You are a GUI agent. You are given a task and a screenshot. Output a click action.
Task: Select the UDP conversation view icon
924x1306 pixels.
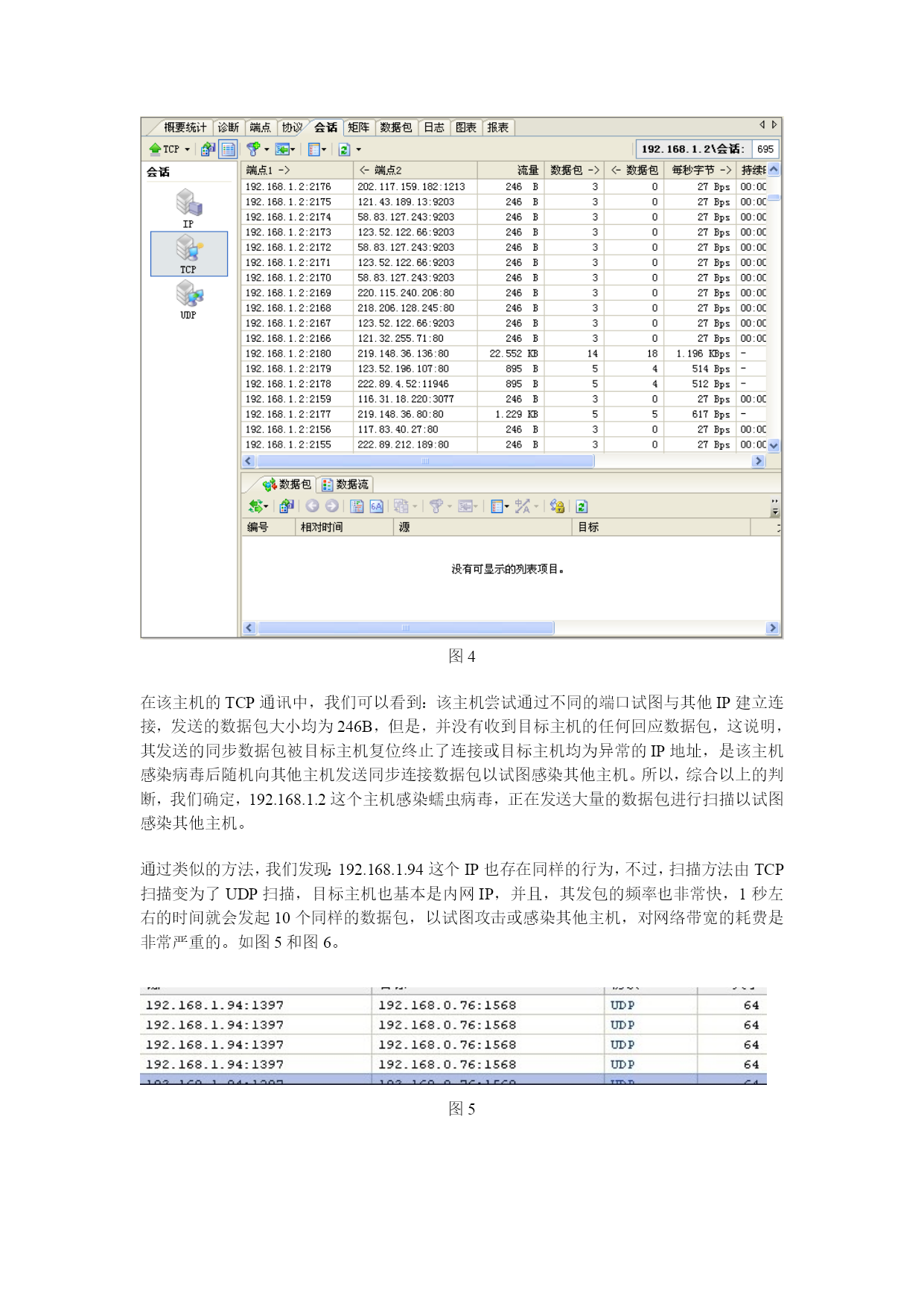(x=189, y=293)
